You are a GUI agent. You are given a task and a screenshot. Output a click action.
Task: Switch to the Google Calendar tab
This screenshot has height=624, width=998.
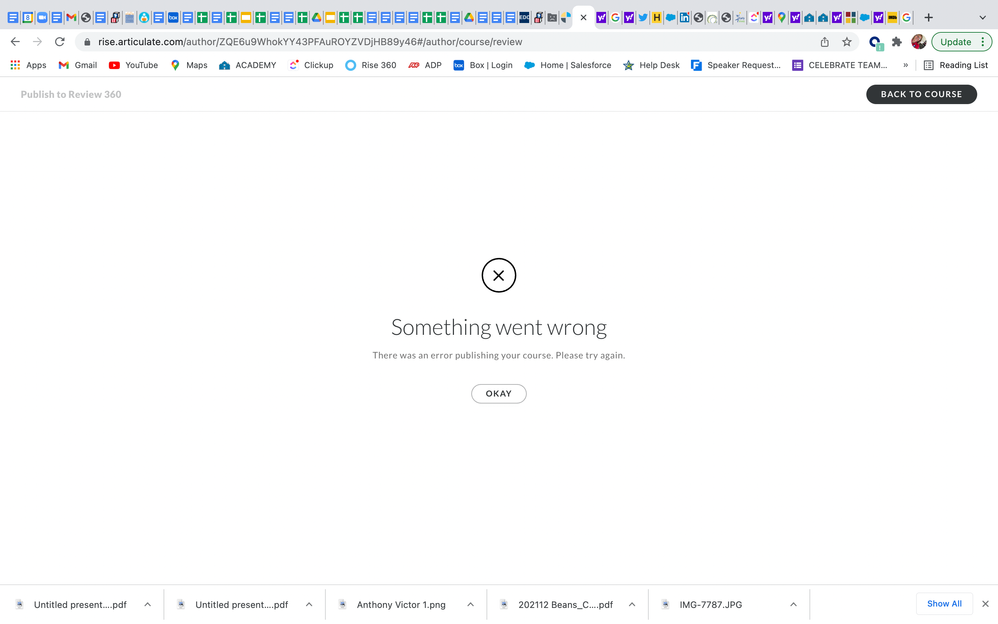coord(27,18)
